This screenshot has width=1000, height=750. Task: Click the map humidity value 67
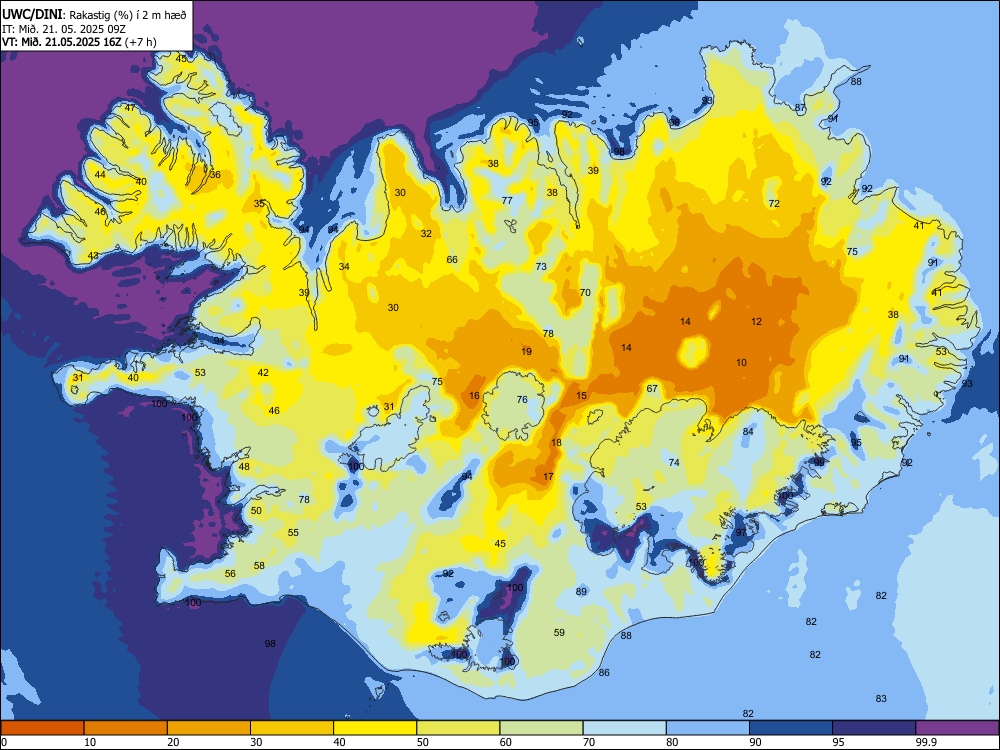click(x=652, y=388)
